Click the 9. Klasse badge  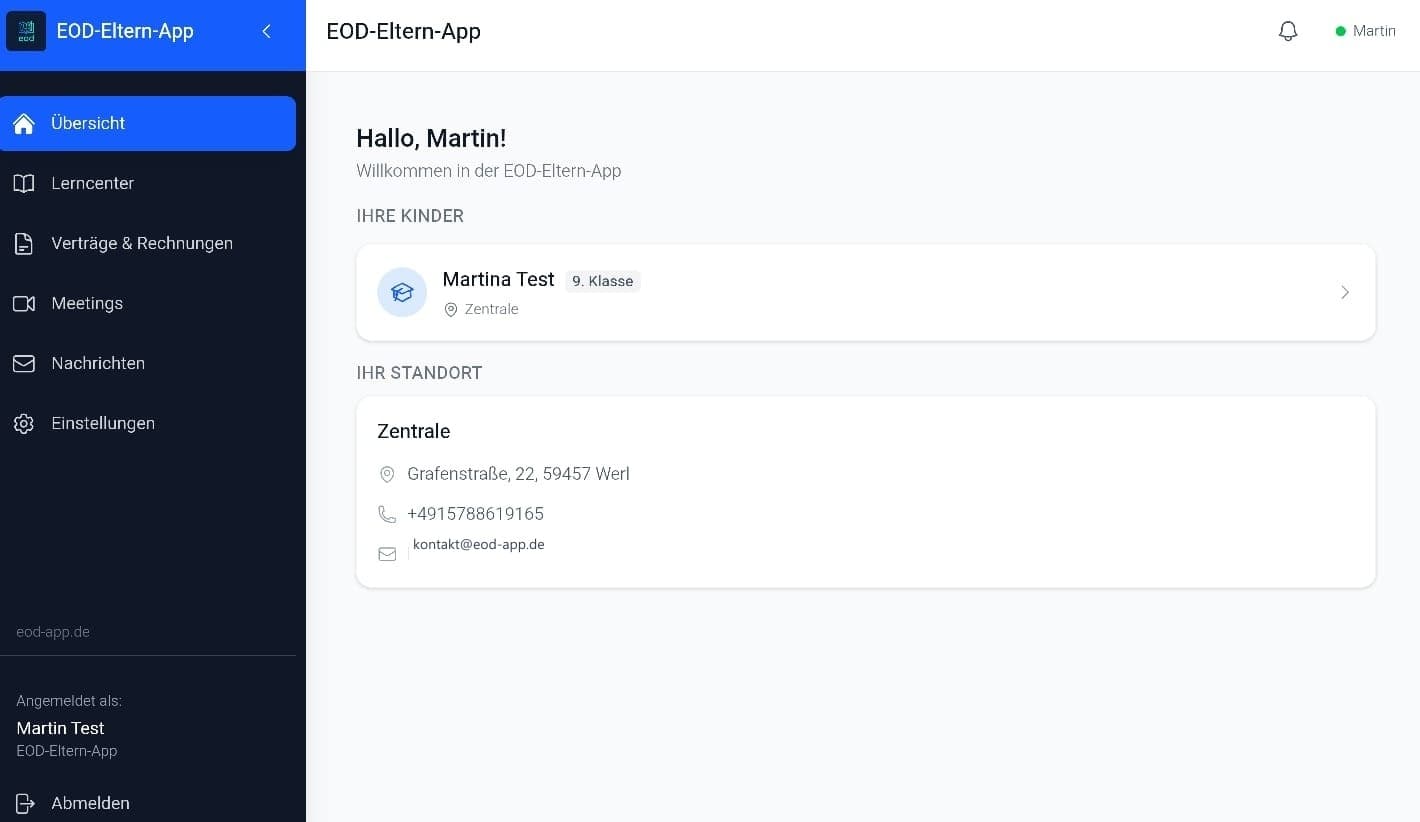pos(603,281)
